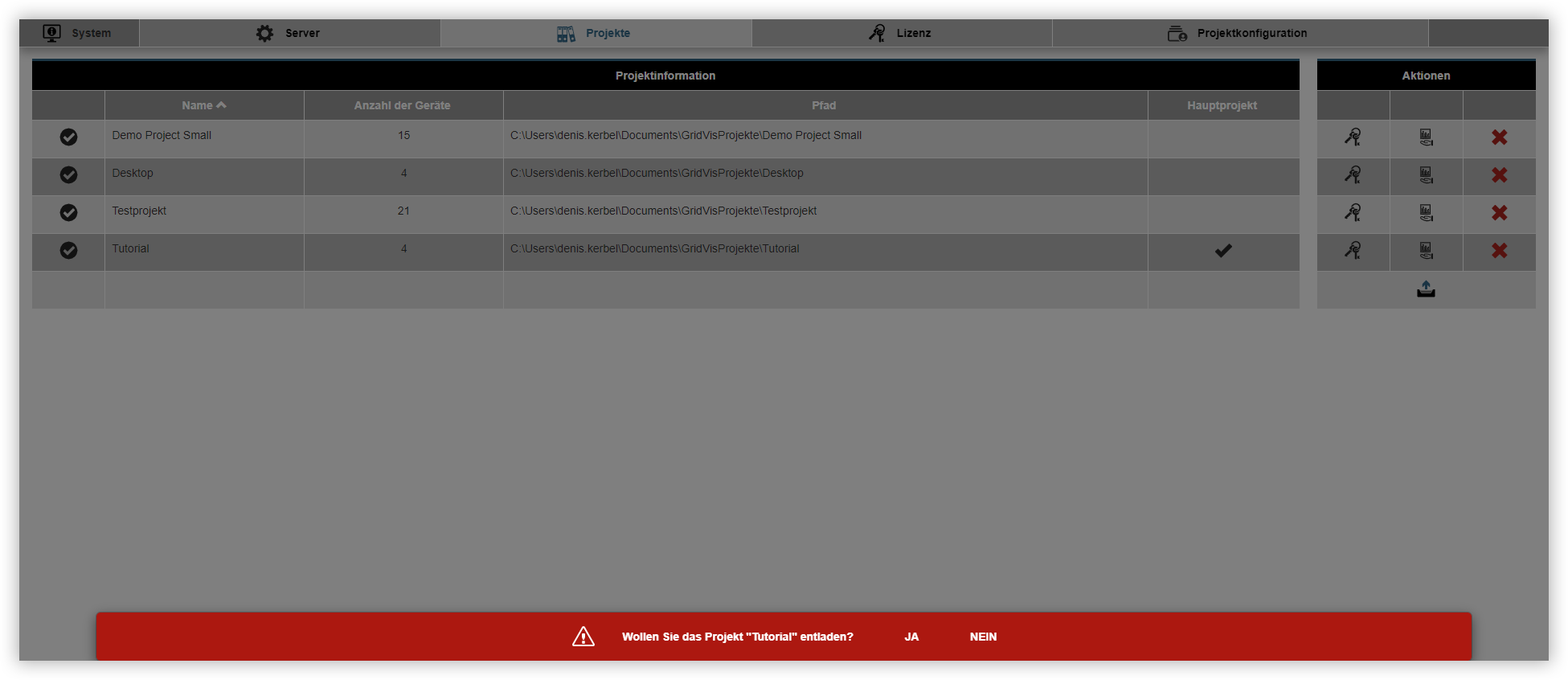Viewport: 1568px width, 680px height.
Task: Select the Projekte tab
Action: tap(596, 33)
